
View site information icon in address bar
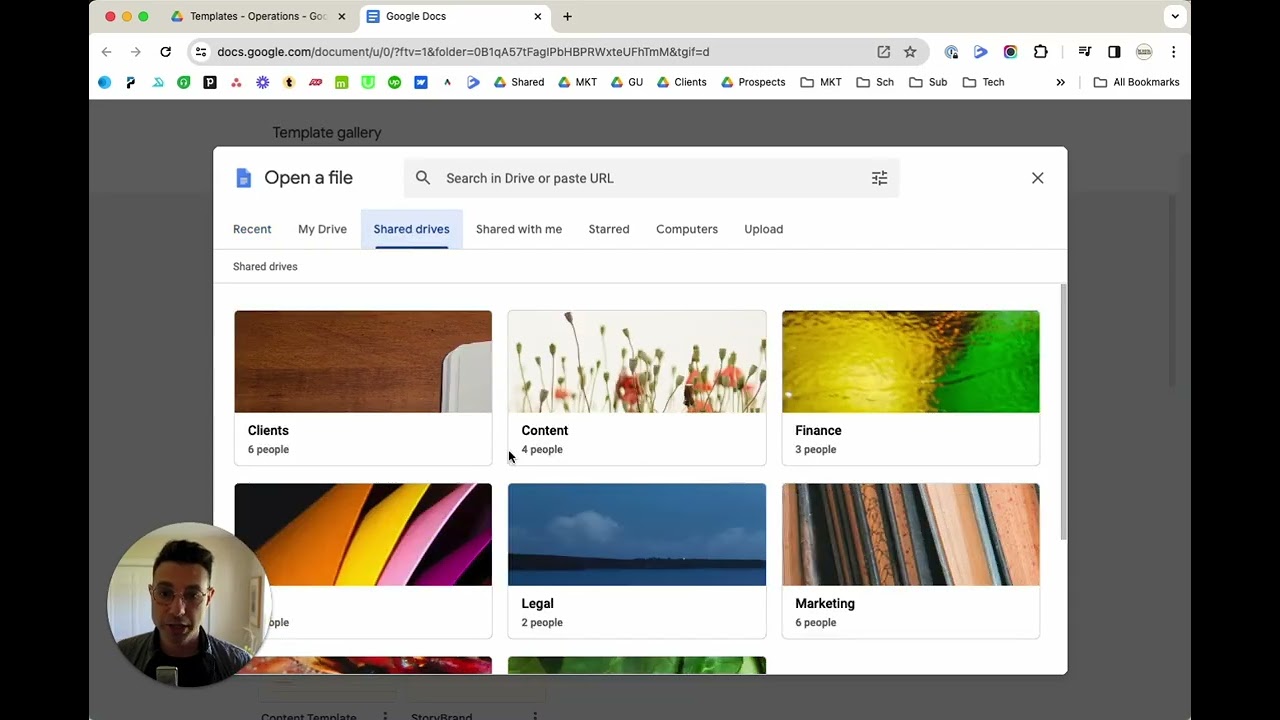tap(201, 52)
